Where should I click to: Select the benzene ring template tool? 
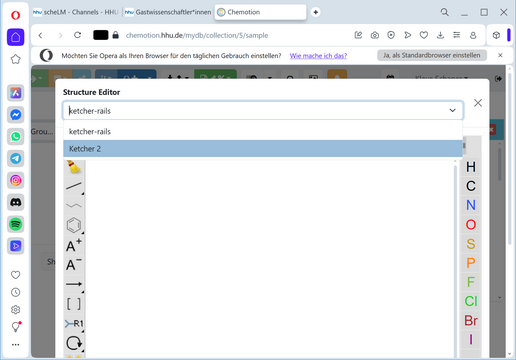74,225
